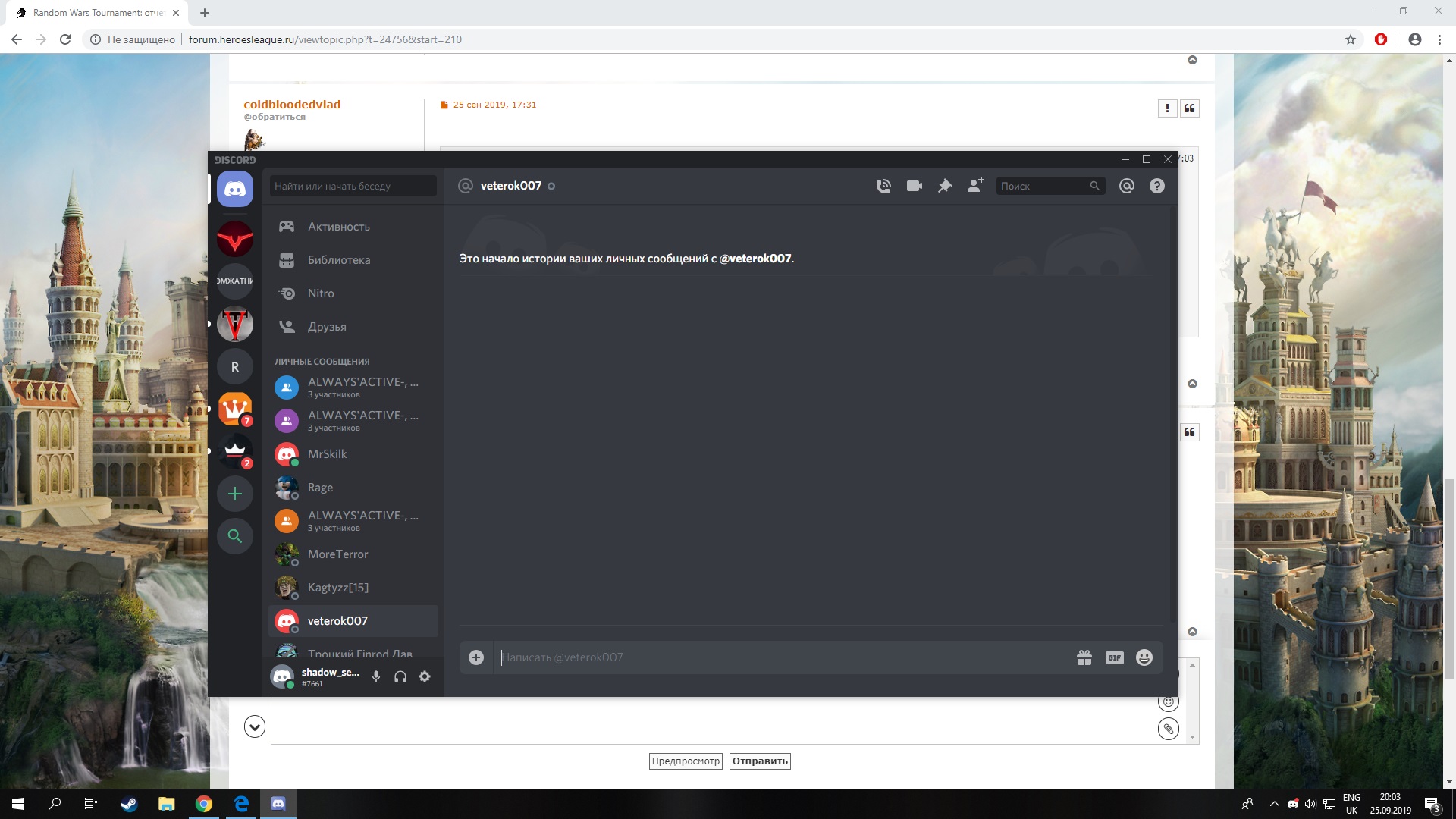Quote coldbloodedvlad's post
The width and height of the screenshot is (1456, 819).
1190,108
